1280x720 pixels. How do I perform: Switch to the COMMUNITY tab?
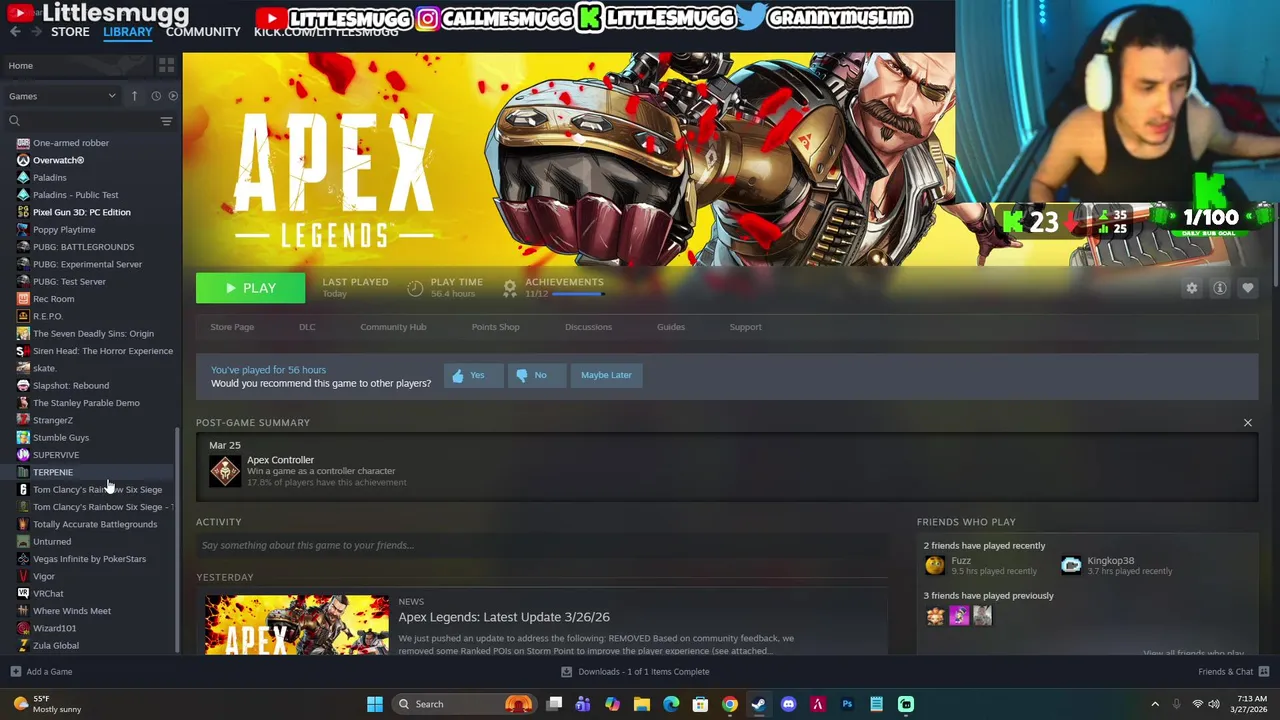pyautogui.click(x=203, y=32)
